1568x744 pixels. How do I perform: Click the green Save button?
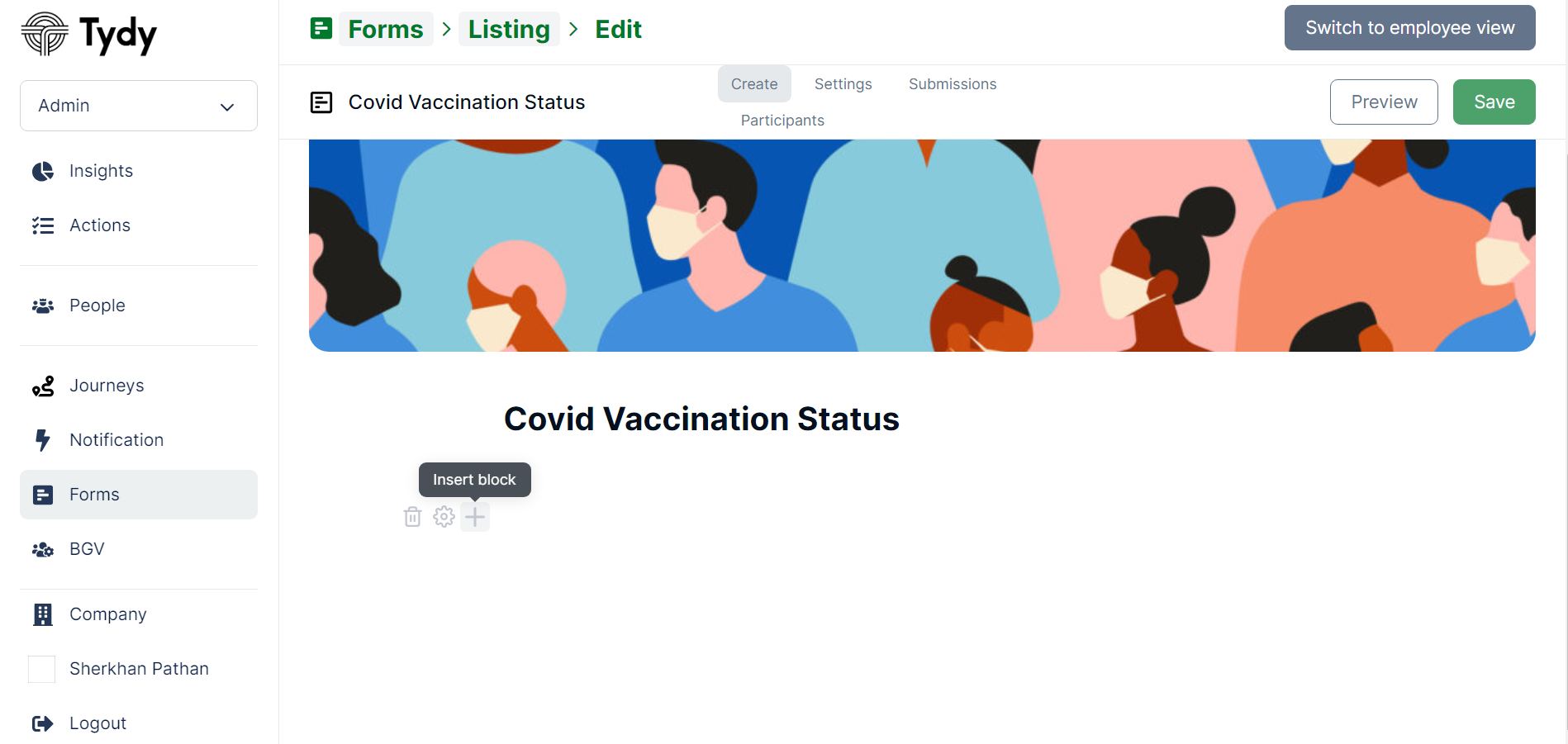pyautogui.click(x=1494, y=102)
